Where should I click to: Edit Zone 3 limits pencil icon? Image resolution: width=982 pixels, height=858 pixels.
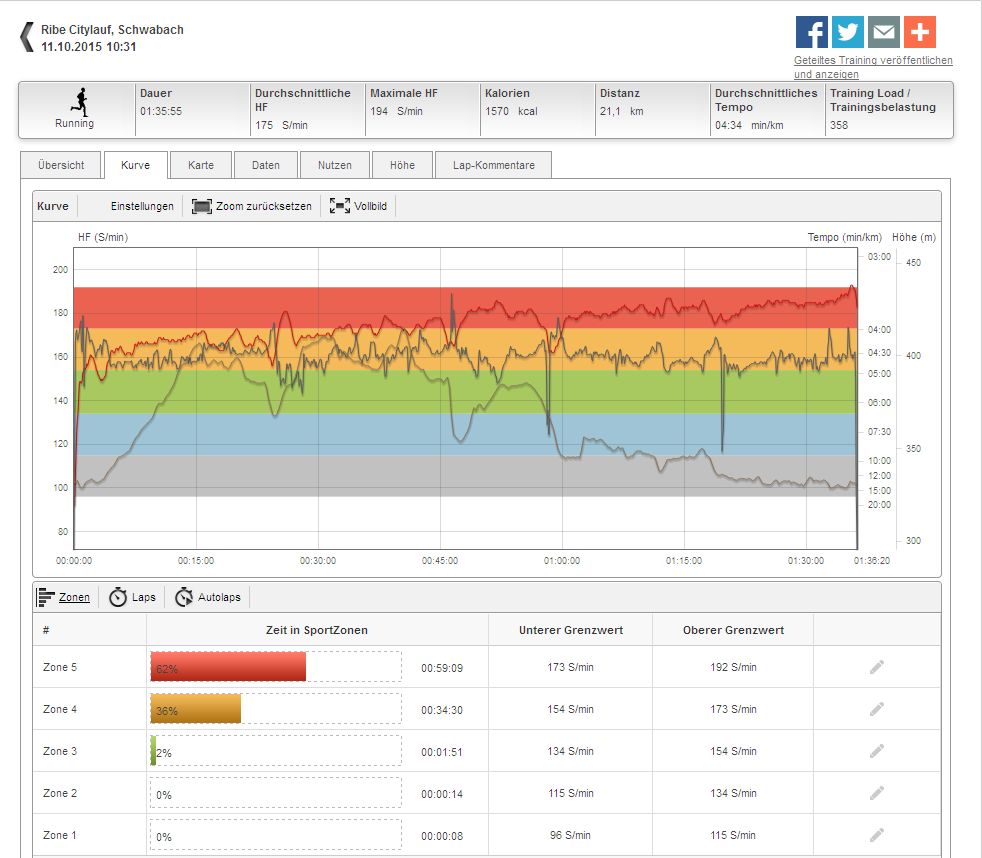(x=877, y=751)
